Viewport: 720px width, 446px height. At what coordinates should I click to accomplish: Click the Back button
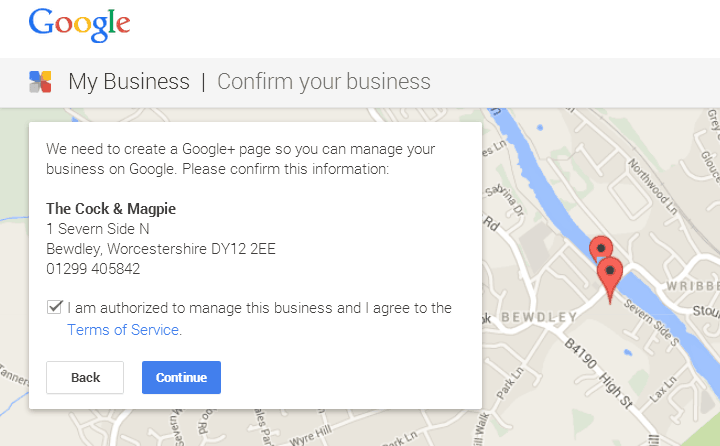click(x=85, y=378)
